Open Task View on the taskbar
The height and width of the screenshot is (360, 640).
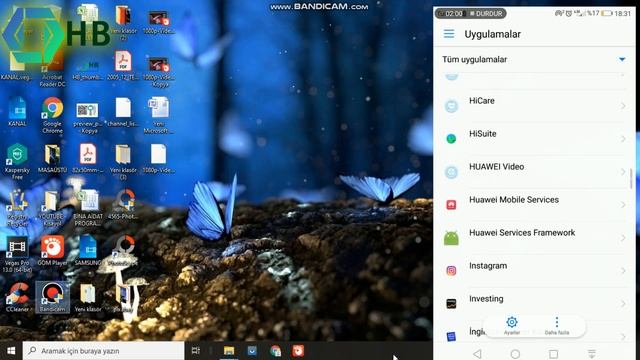point(196,351)
